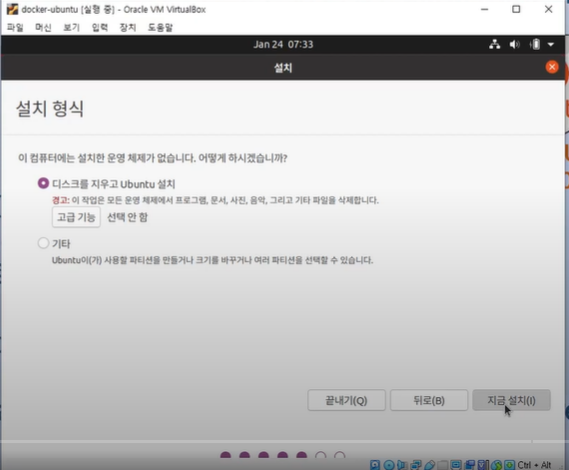Click the audio status icon in VirtualBox bar
Image resolution: width=569 pixels, height=470 pixels.
(x=402, y=465)
